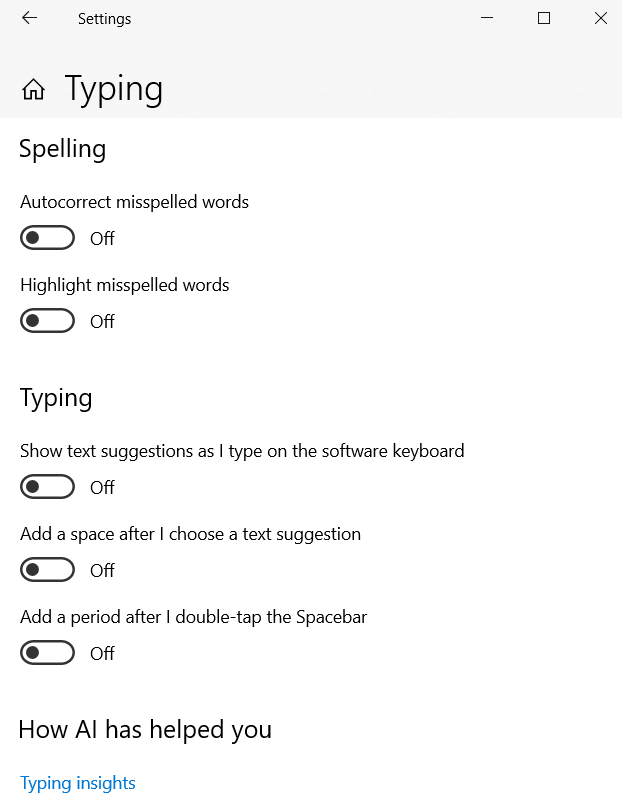The image size is (622, 807).
Task: Maximize the Settings window
Action: click(x=544, y=18)
